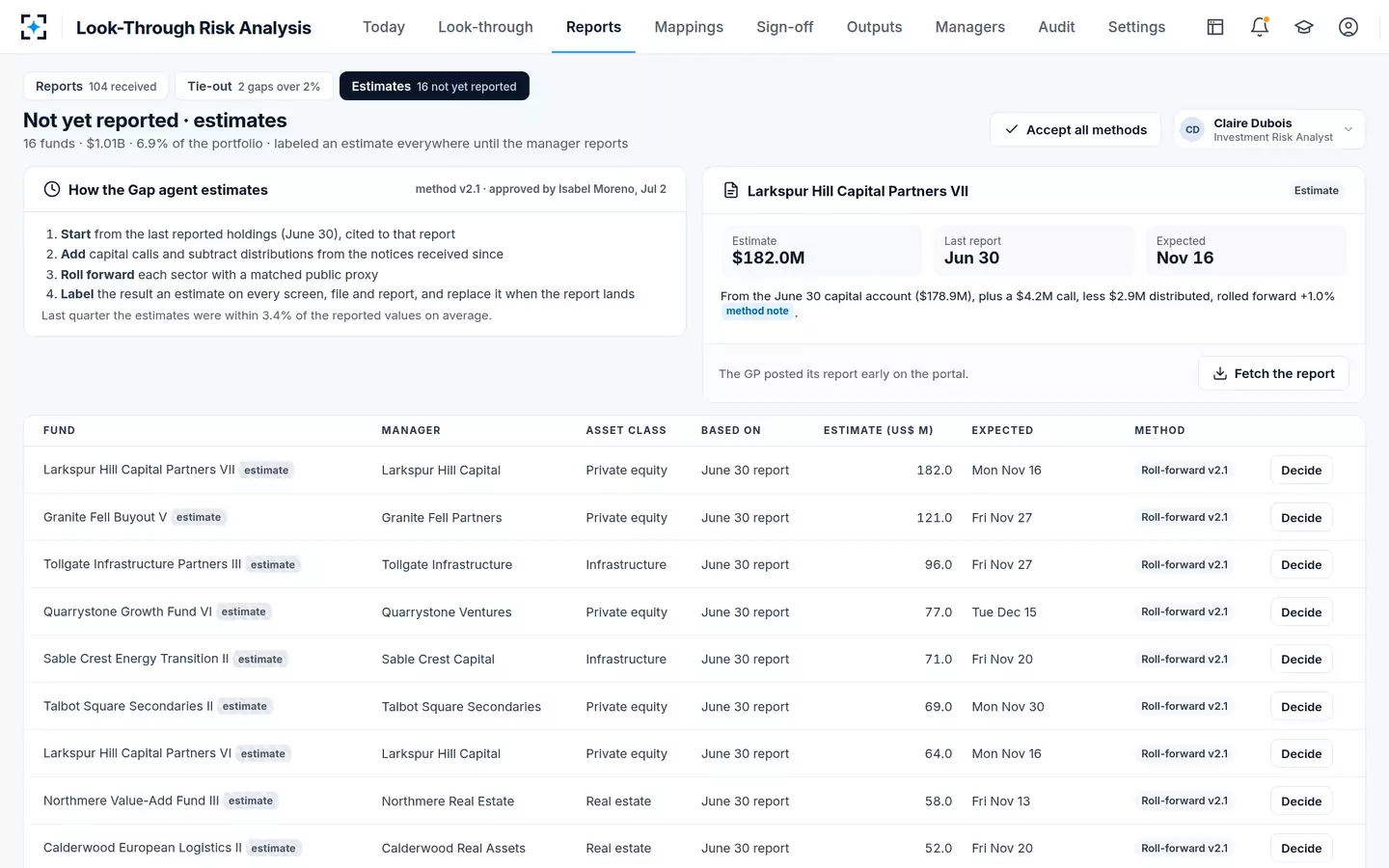
Task: Open the method note link
Action: pyautogui.click(x=757, y=311)
